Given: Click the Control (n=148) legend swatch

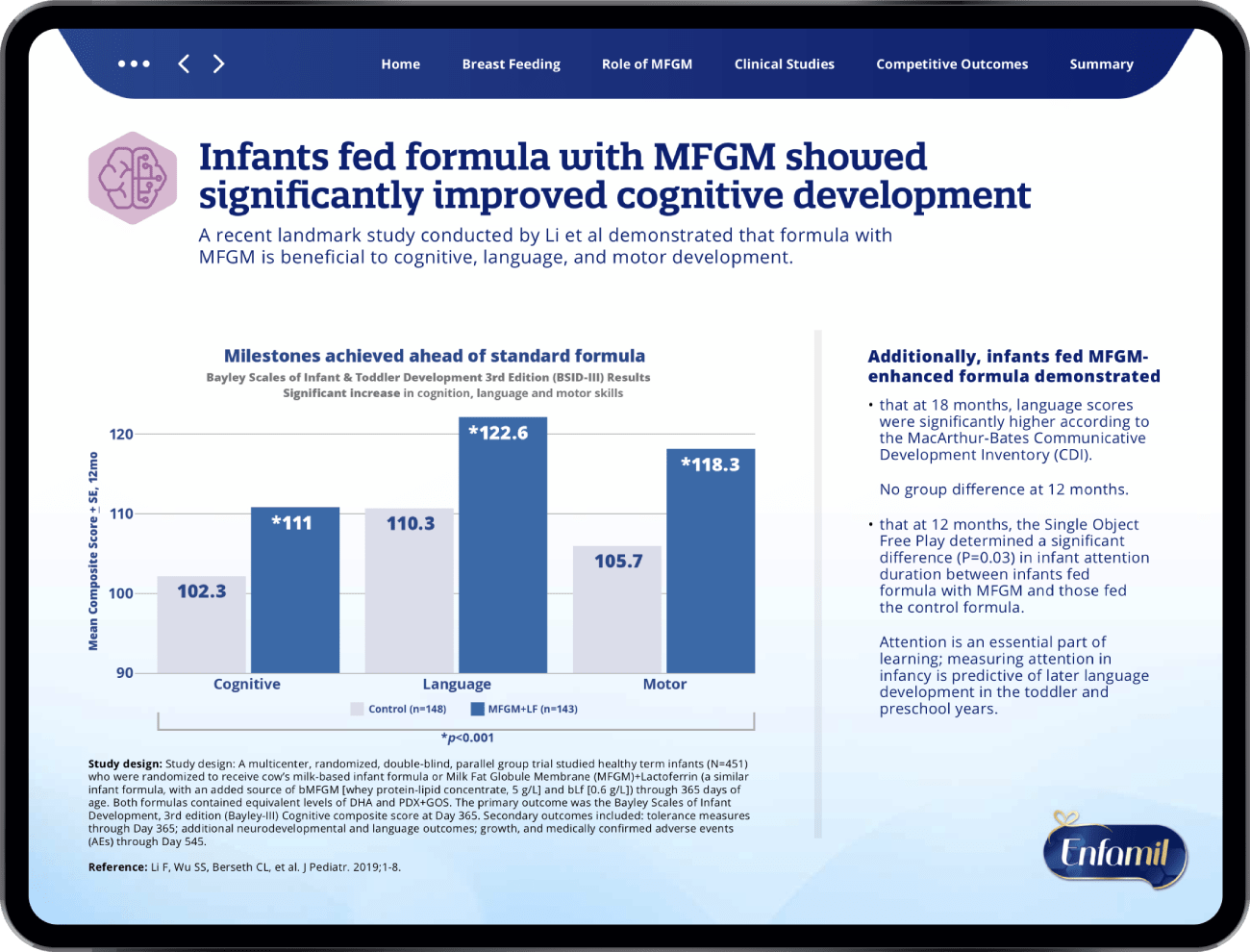Looking at the screenshot, I should [x=358, y=709].
